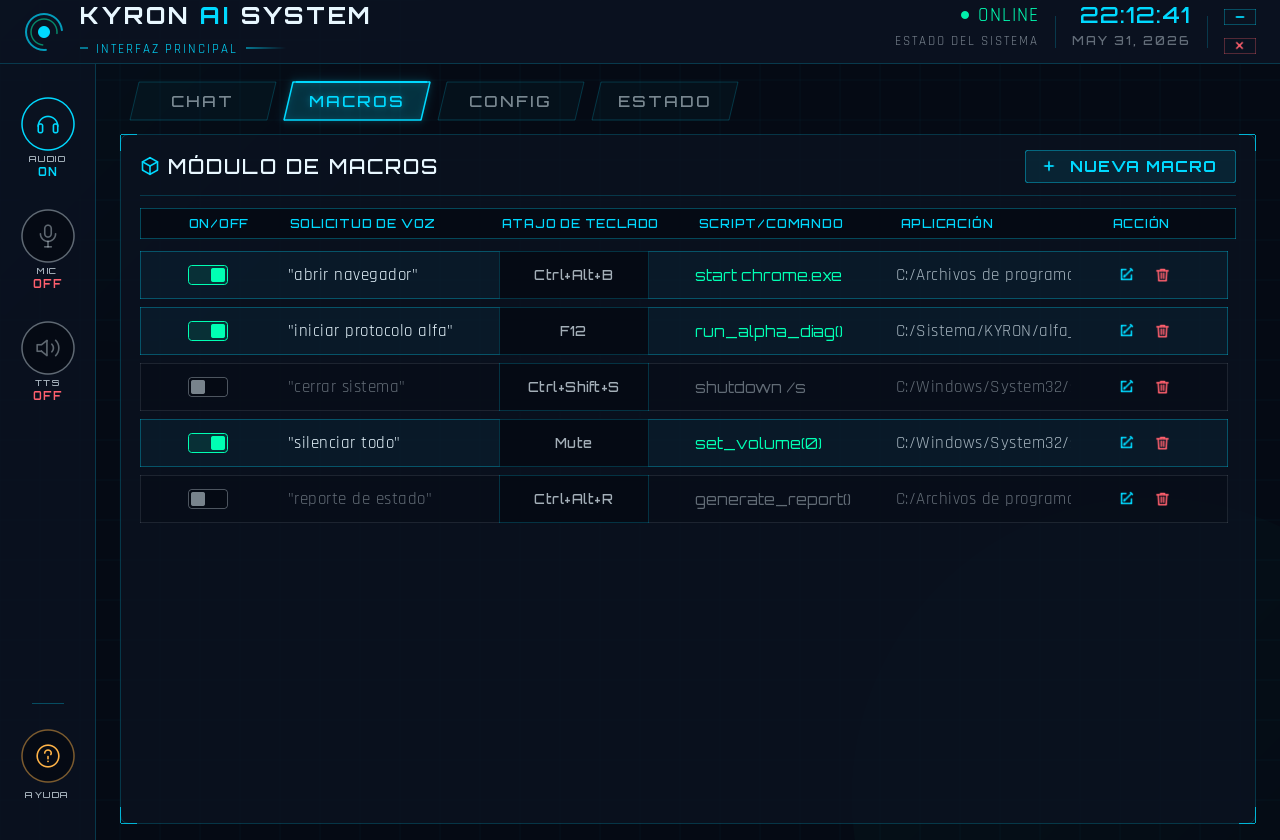The width and height of the screenshot is (1280, 840).
Task: Click the Aplicación column header
Action: [x=947, y=223]
